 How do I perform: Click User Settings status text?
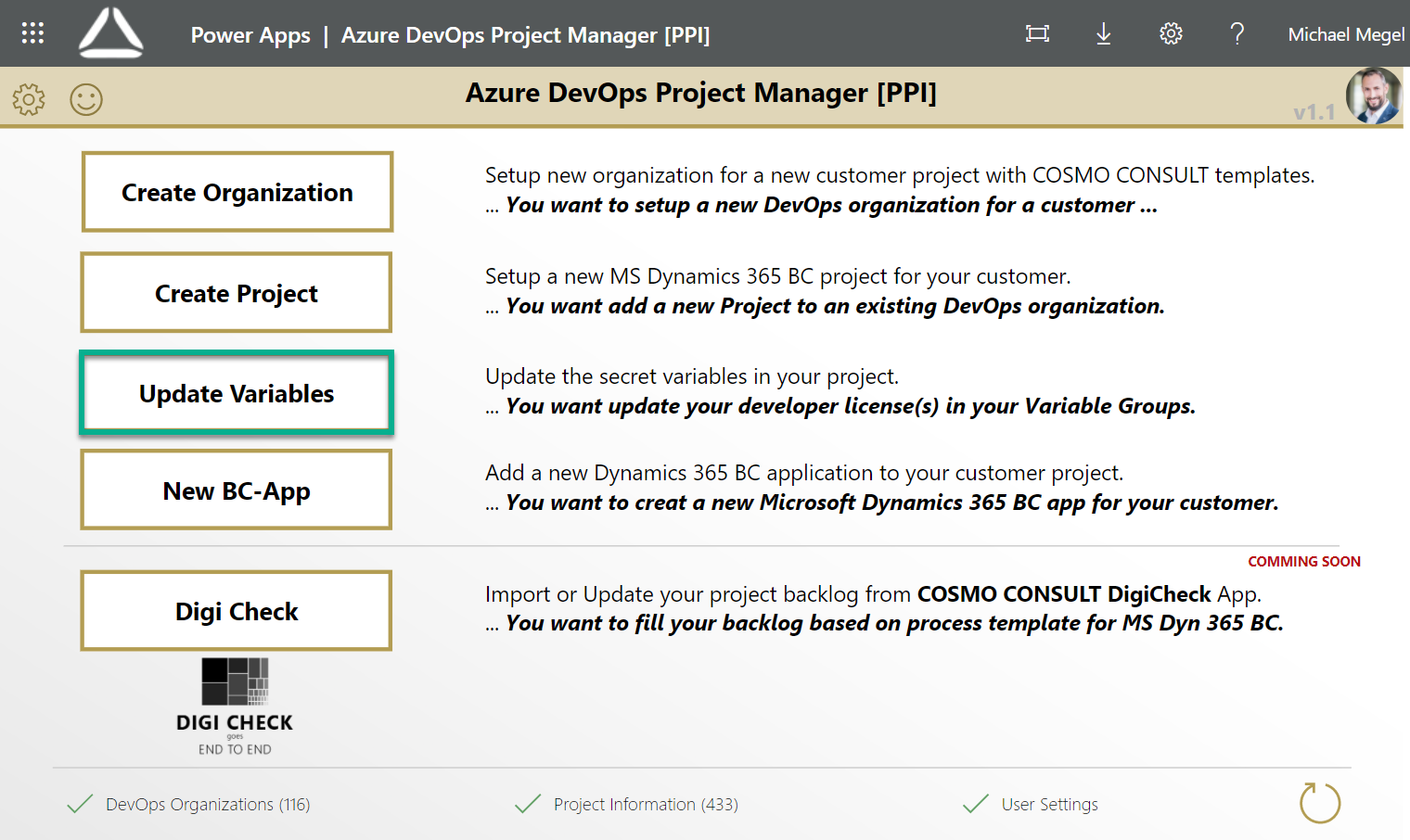1049,805
